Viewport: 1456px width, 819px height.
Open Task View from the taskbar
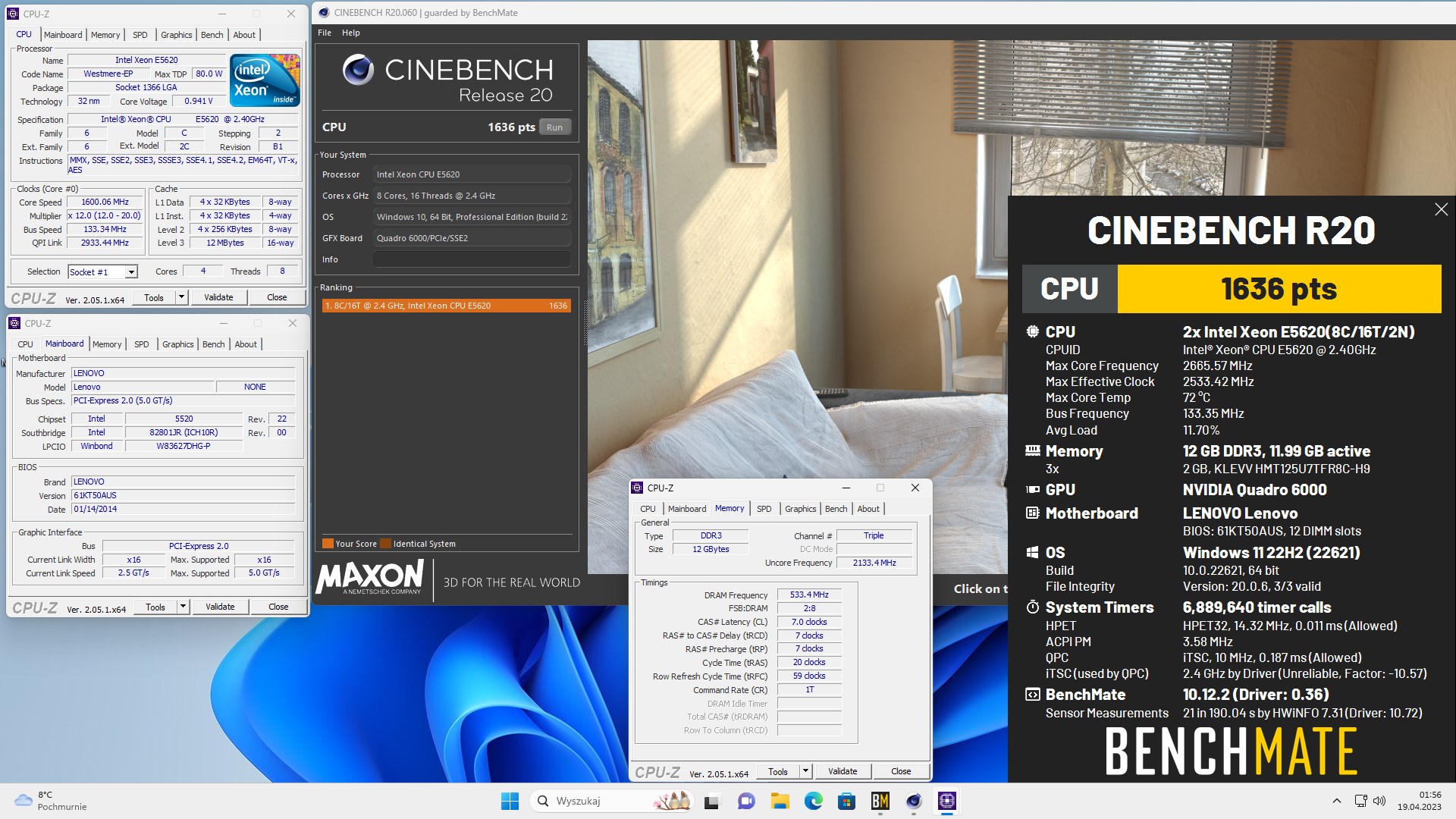pyautogui.click(x=711, y=801)
